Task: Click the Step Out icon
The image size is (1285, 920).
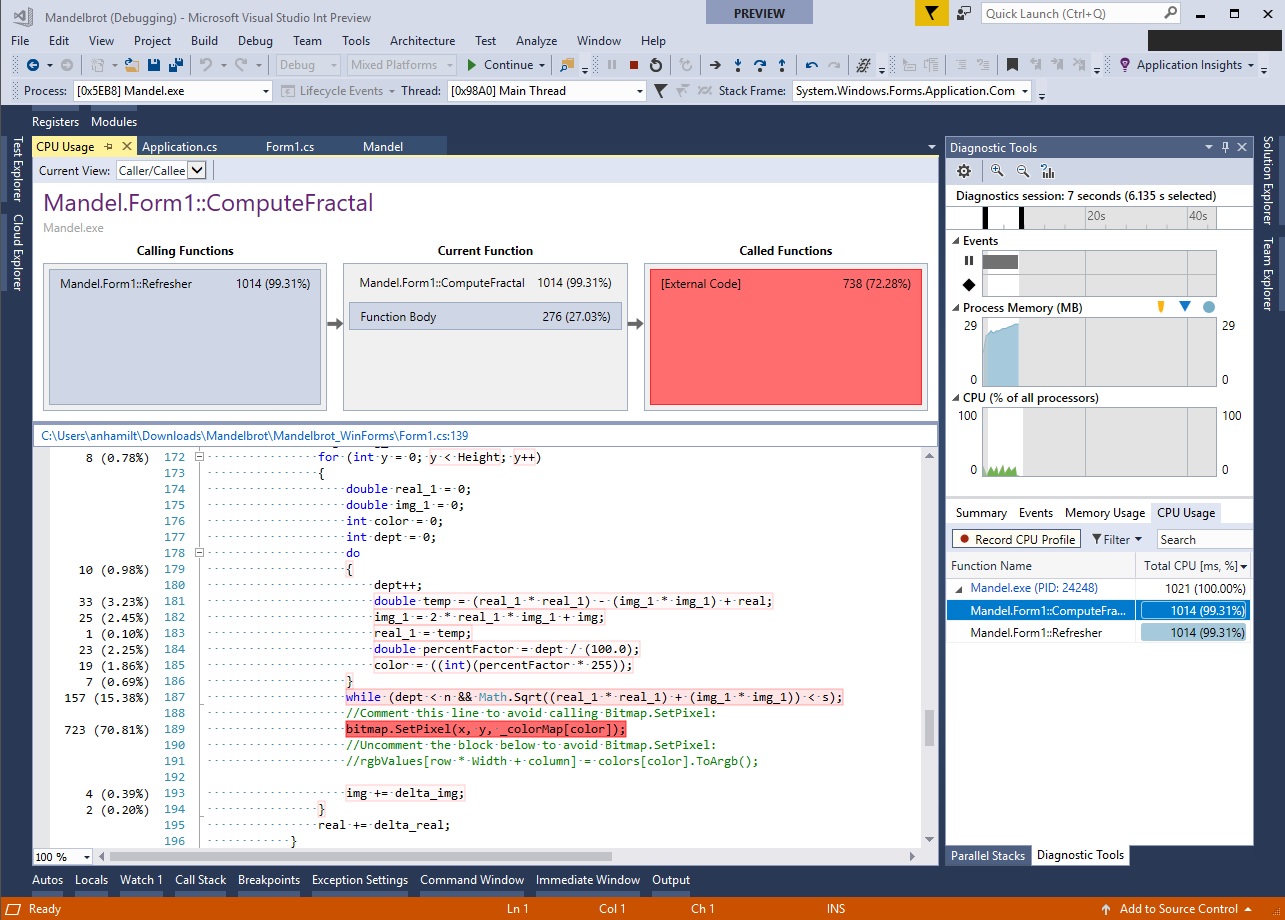Action: [x=782, y=65]
